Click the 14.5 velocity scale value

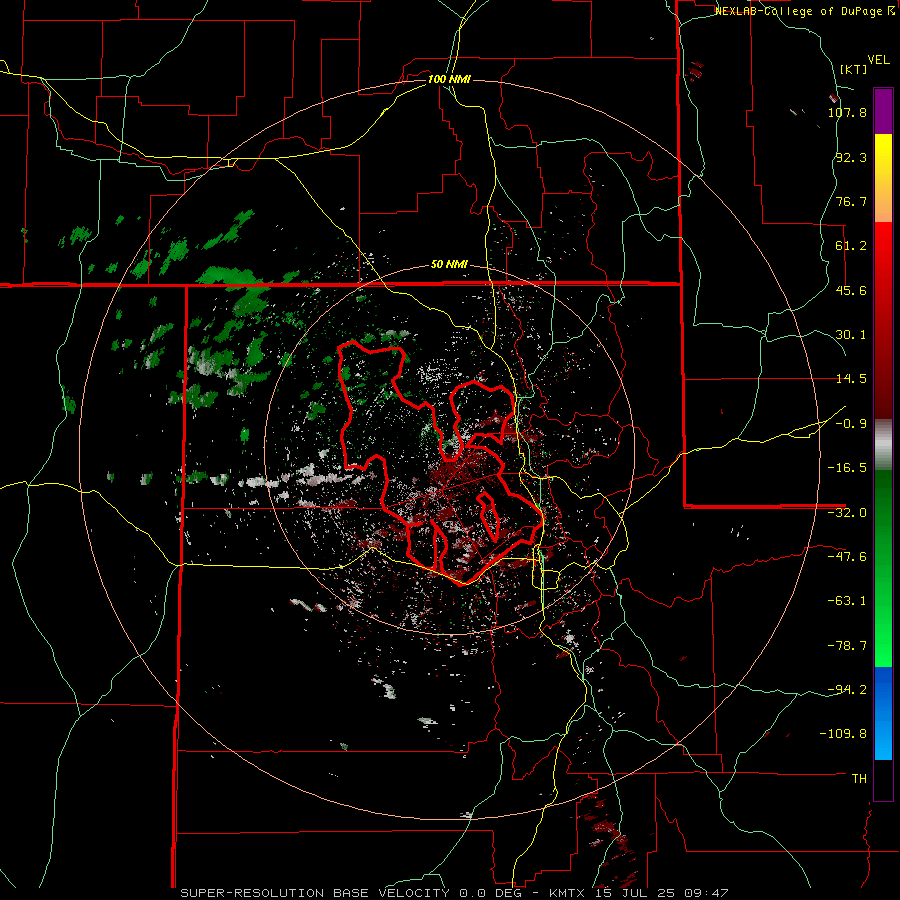click(851, 379)
